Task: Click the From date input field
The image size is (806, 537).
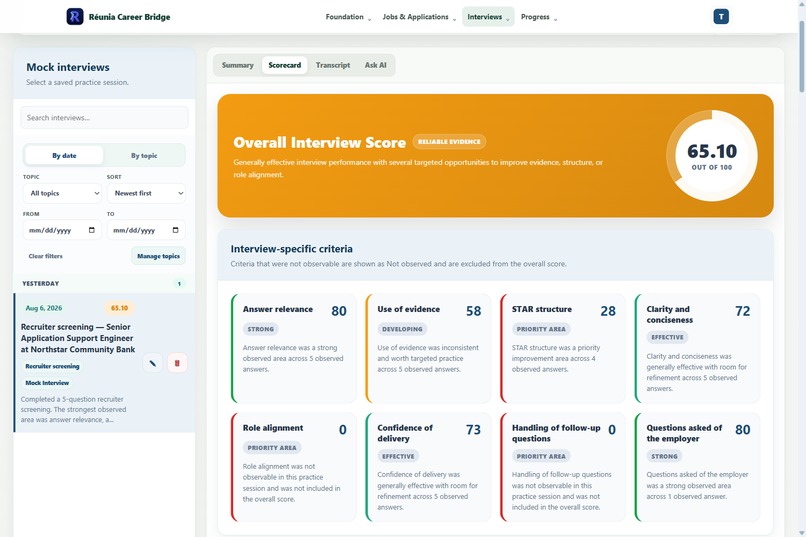Action: 62,230
